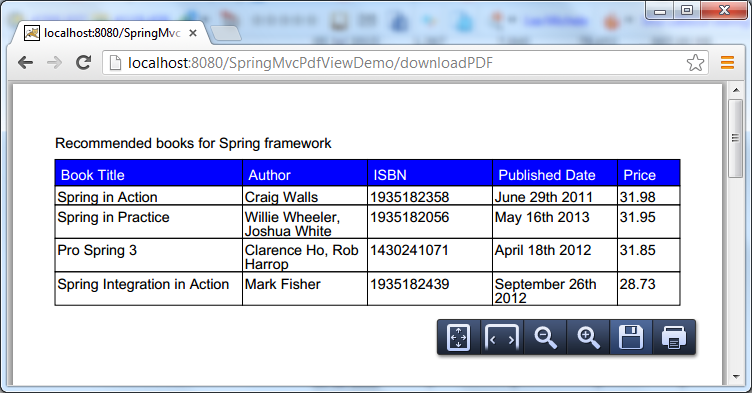
Task: Click the 'Pro Spring 3' cell
Action: [149, 256]
